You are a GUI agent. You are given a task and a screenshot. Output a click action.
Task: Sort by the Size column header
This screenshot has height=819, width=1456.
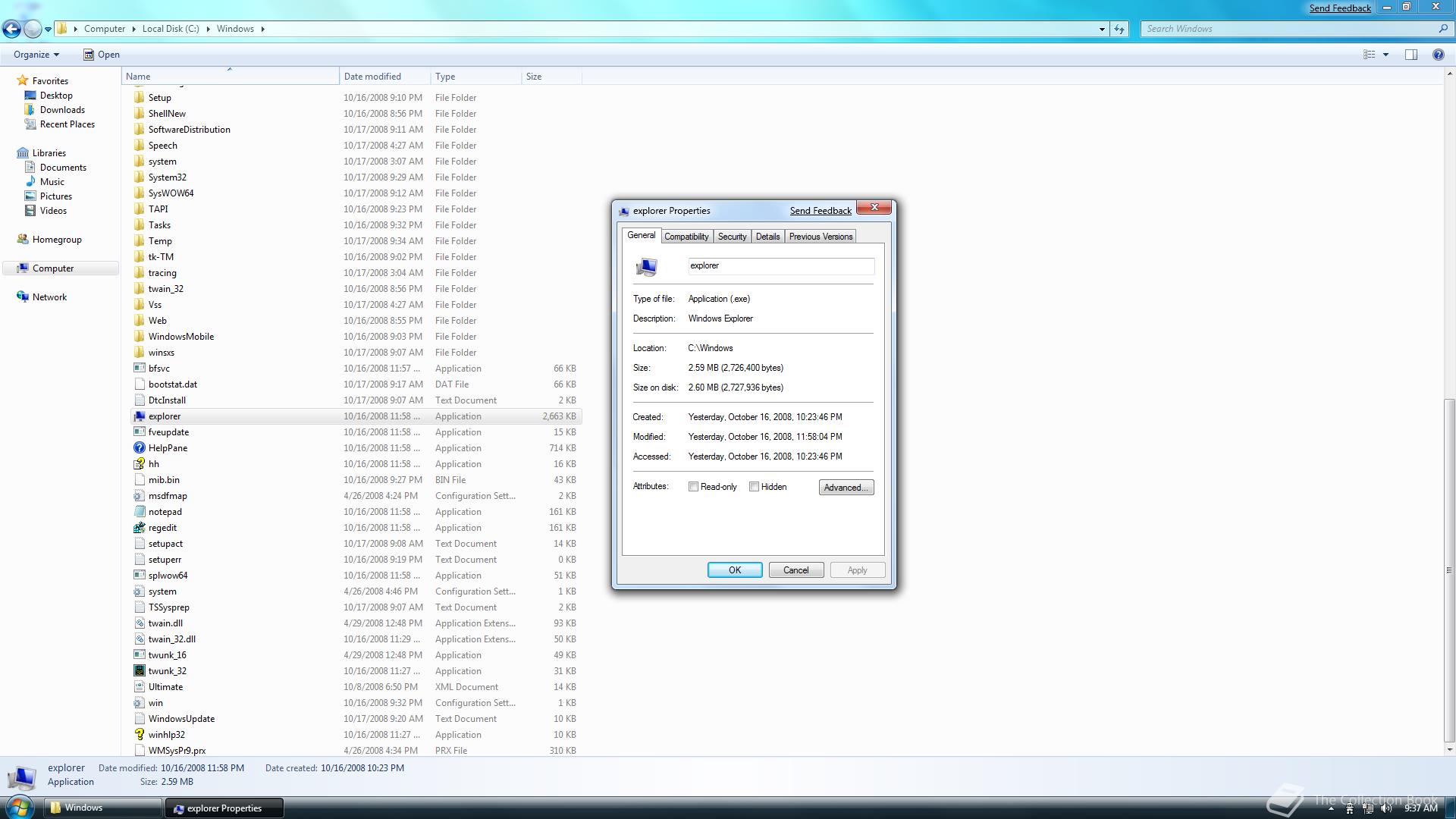(551, 77)
